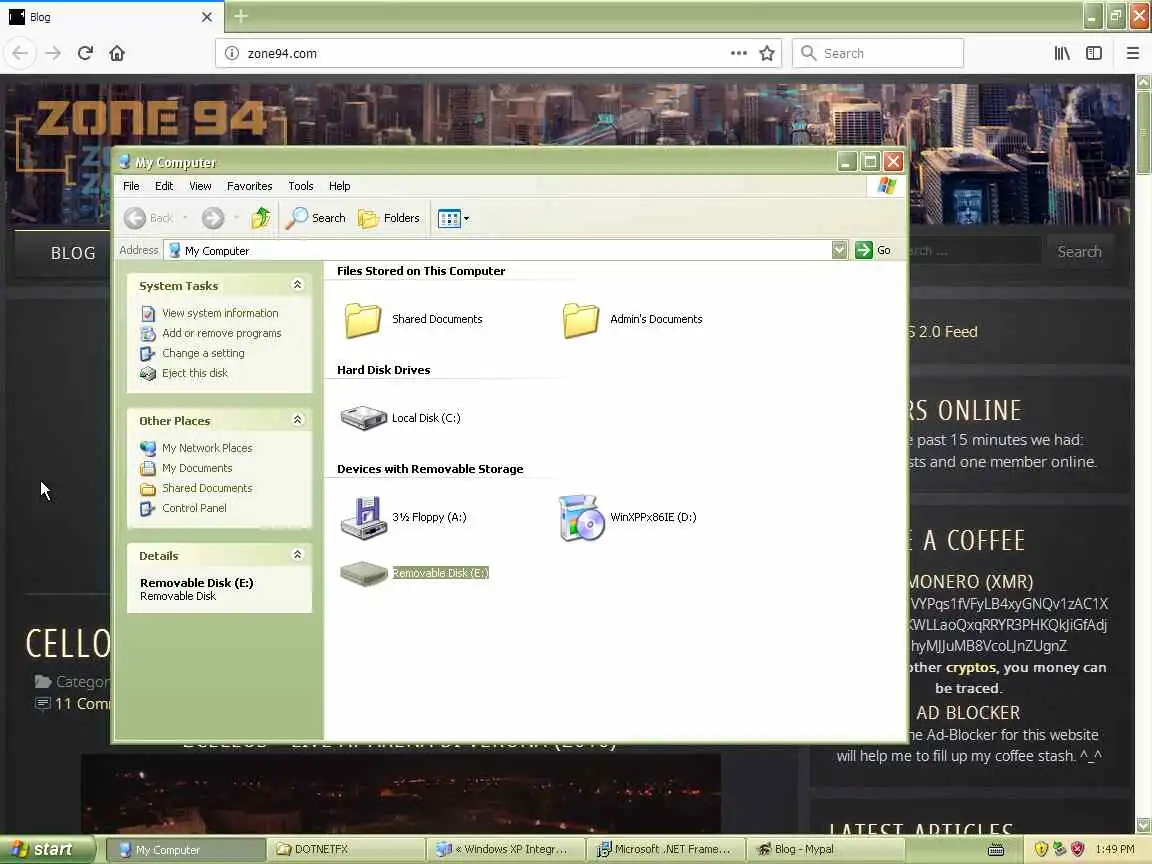Click the website Search button

(1079, 251)
